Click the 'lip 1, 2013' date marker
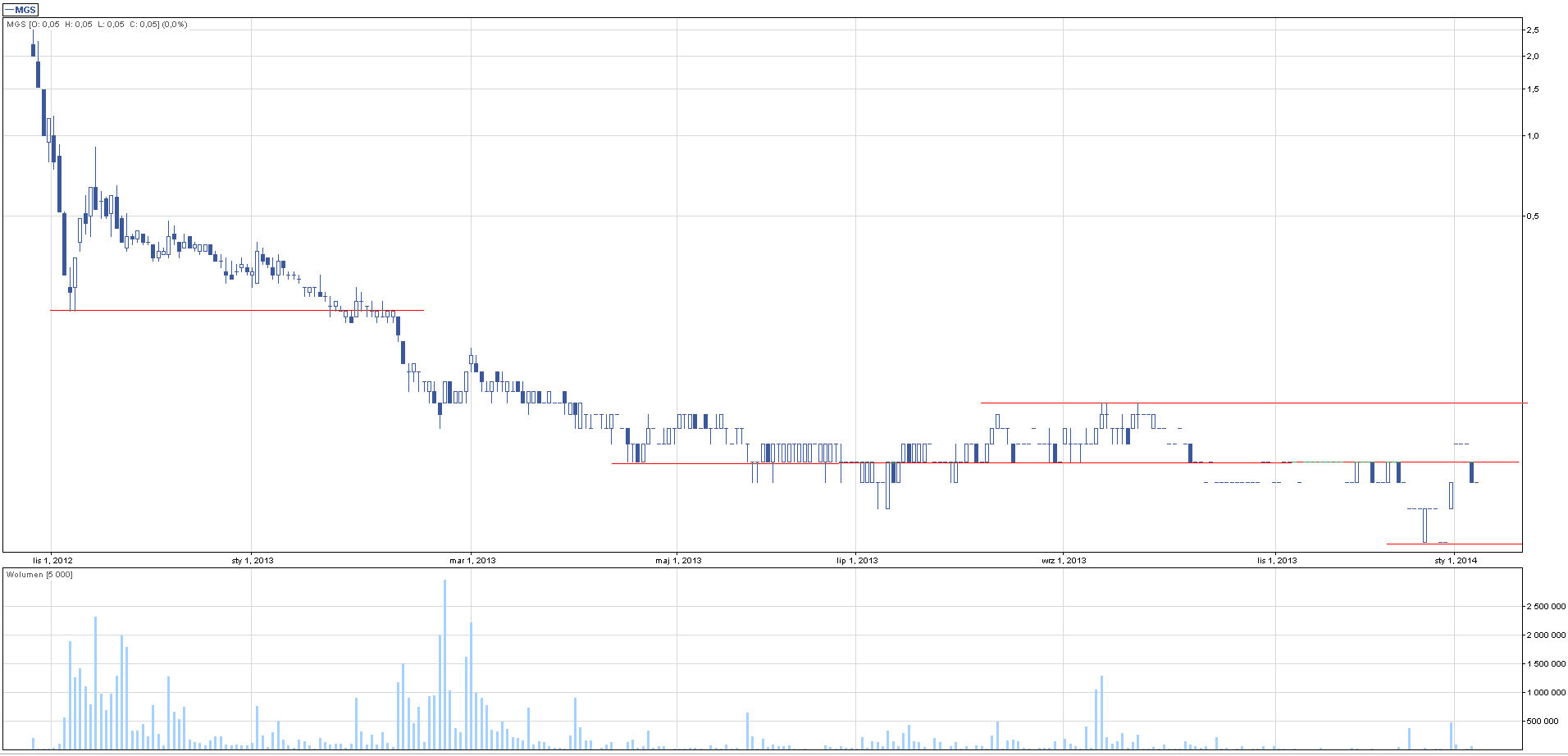Viewport: 1568px width, 756px height. coord(857,561)
